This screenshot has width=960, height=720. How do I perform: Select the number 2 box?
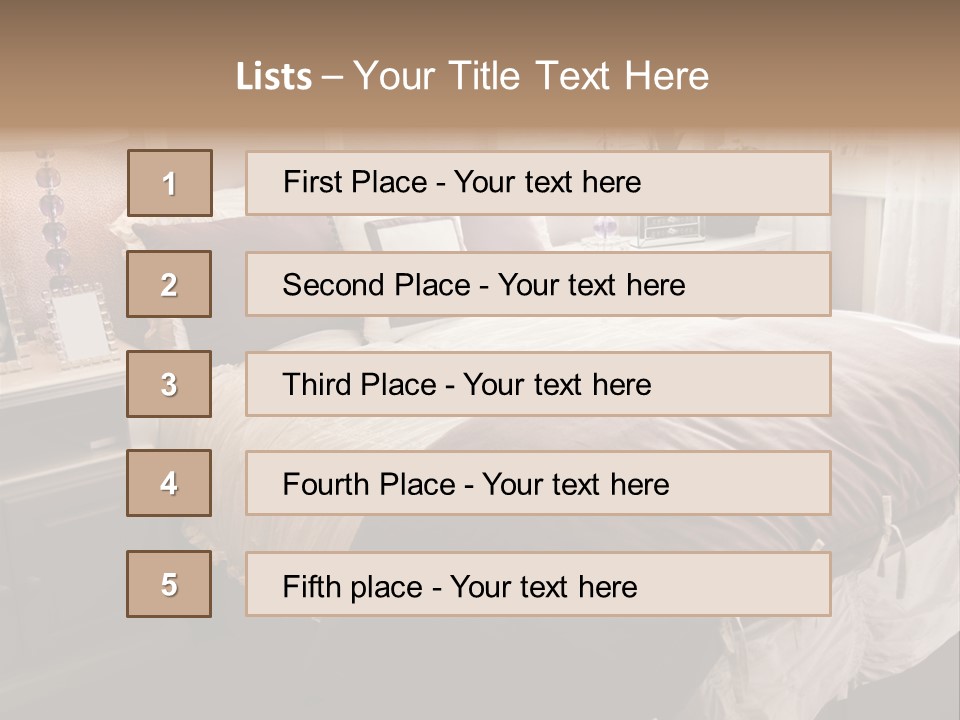point(169,284)
